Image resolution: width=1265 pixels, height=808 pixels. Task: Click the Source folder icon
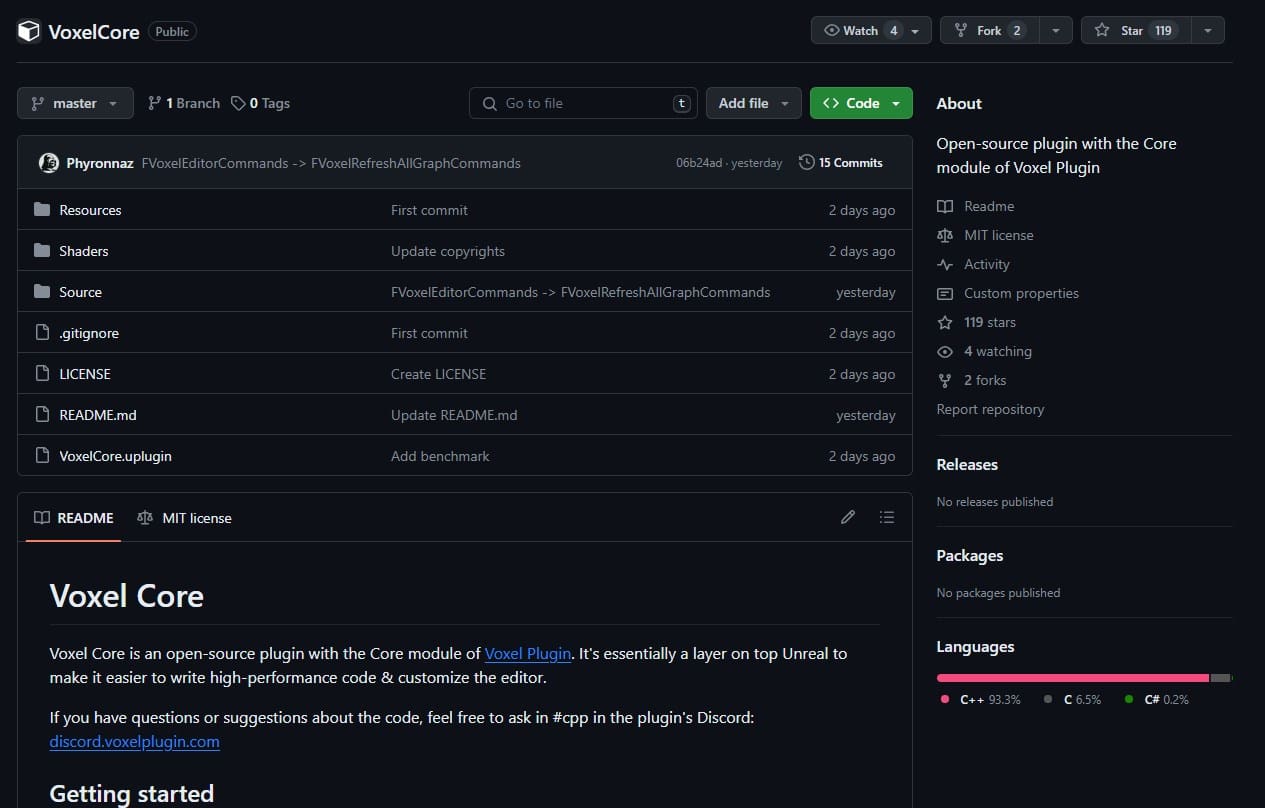tap(42, 292)
